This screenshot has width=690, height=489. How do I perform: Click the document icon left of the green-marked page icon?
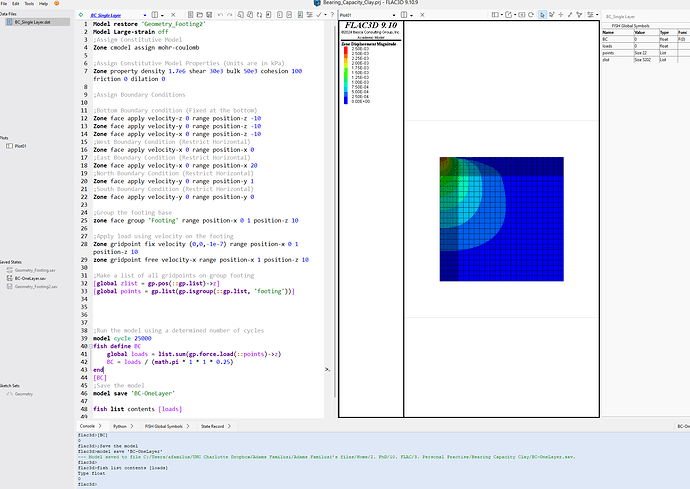289,15
